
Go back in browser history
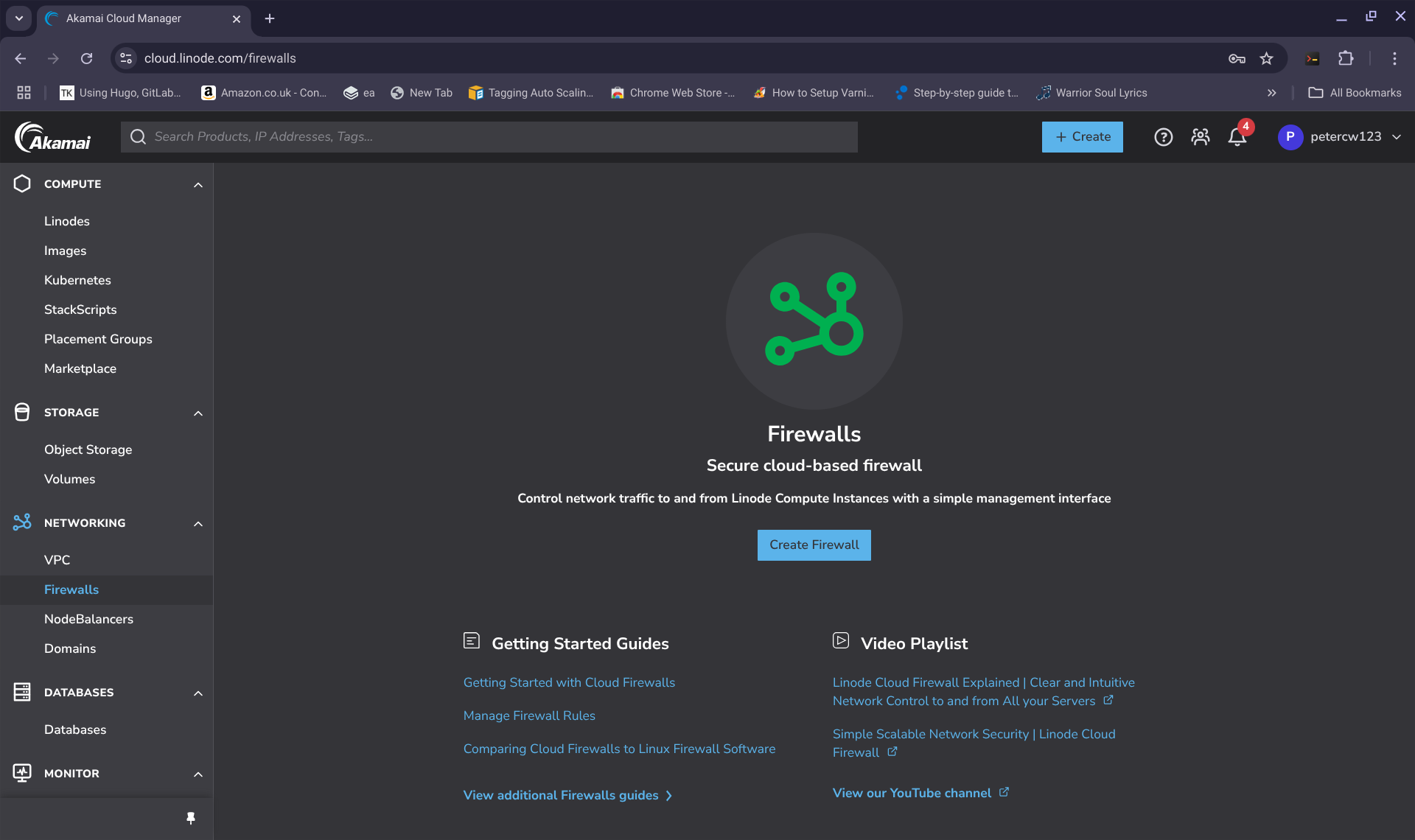coord(21,58)
